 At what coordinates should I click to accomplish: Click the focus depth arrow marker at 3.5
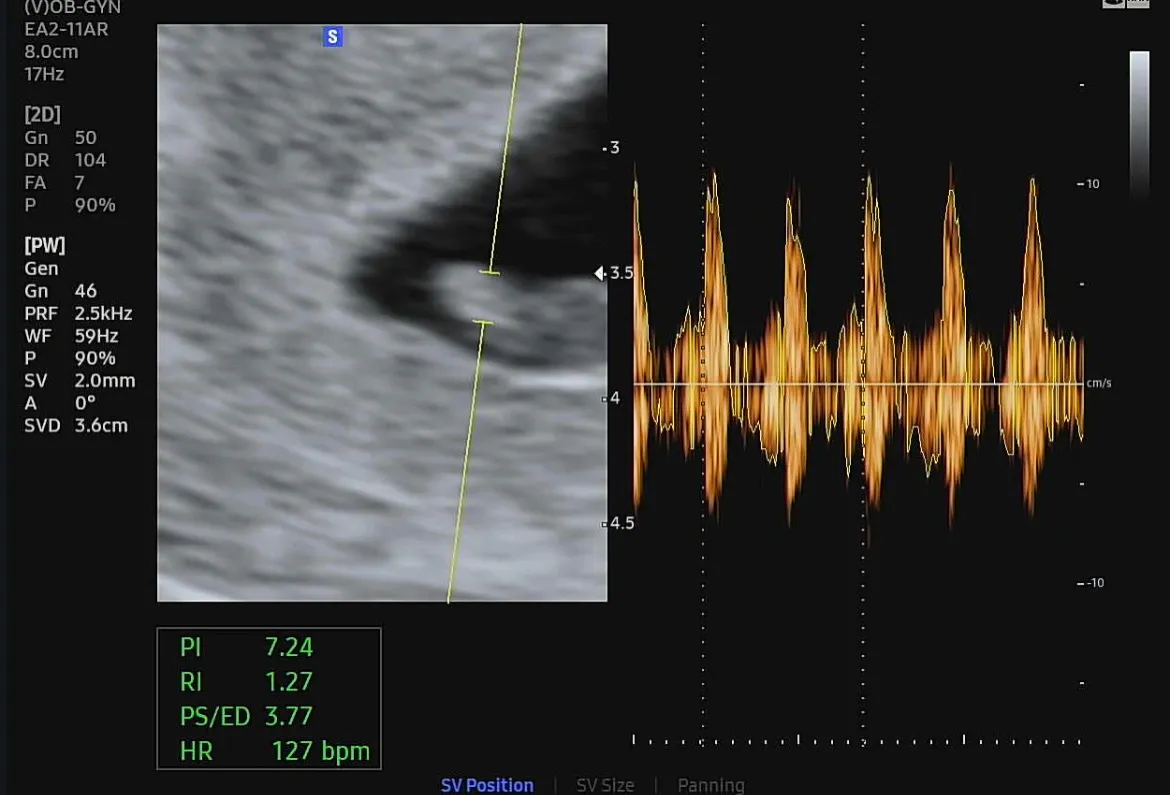point(598,273)
